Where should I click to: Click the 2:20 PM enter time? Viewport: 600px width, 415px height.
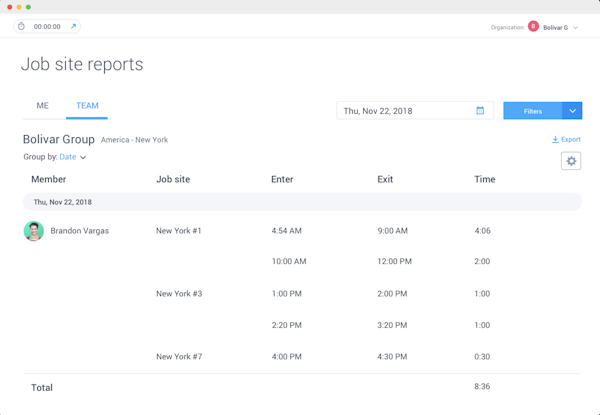pos(287,325)
